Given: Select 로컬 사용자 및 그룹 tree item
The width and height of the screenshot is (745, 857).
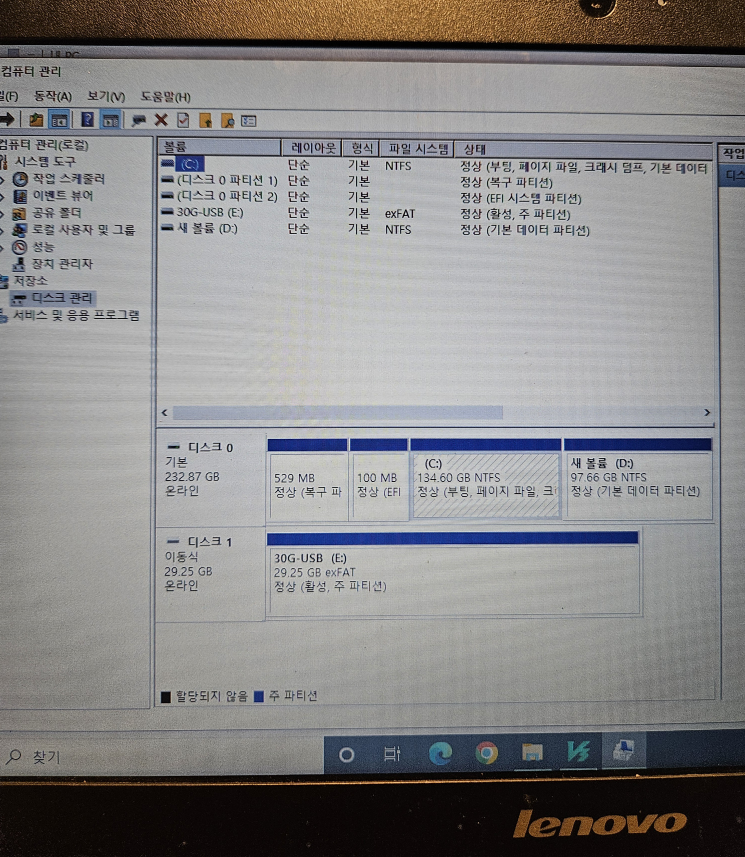Looking at the screenshot, I should tap(83, 230).
